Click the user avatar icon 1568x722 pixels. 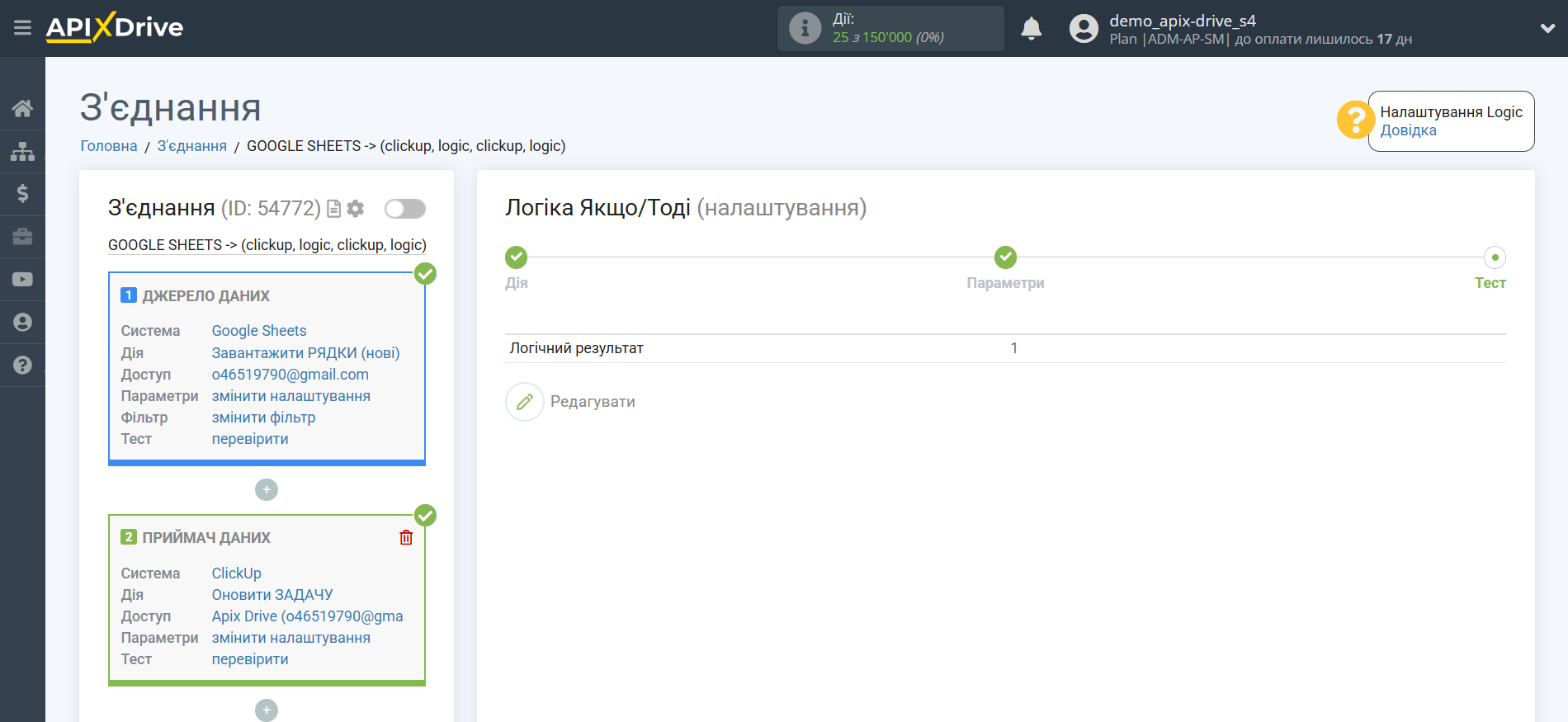coord(1084,29)
